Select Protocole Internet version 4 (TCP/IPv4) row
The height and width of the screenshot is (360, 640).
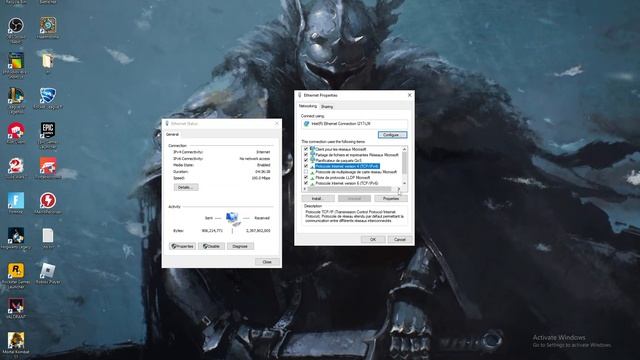coord(347,166)
